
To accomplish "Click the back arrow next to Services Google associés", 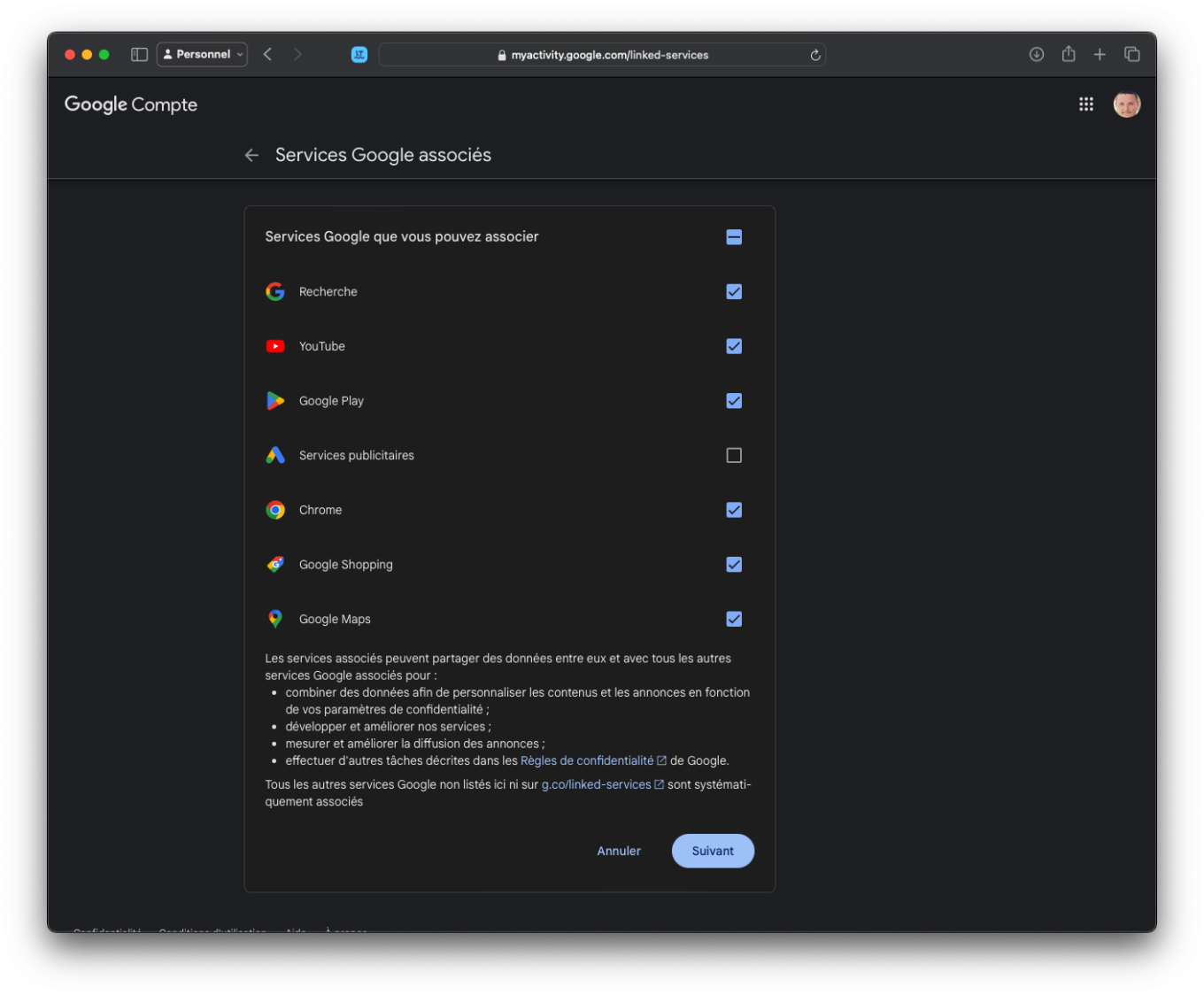I will [251, 155].
